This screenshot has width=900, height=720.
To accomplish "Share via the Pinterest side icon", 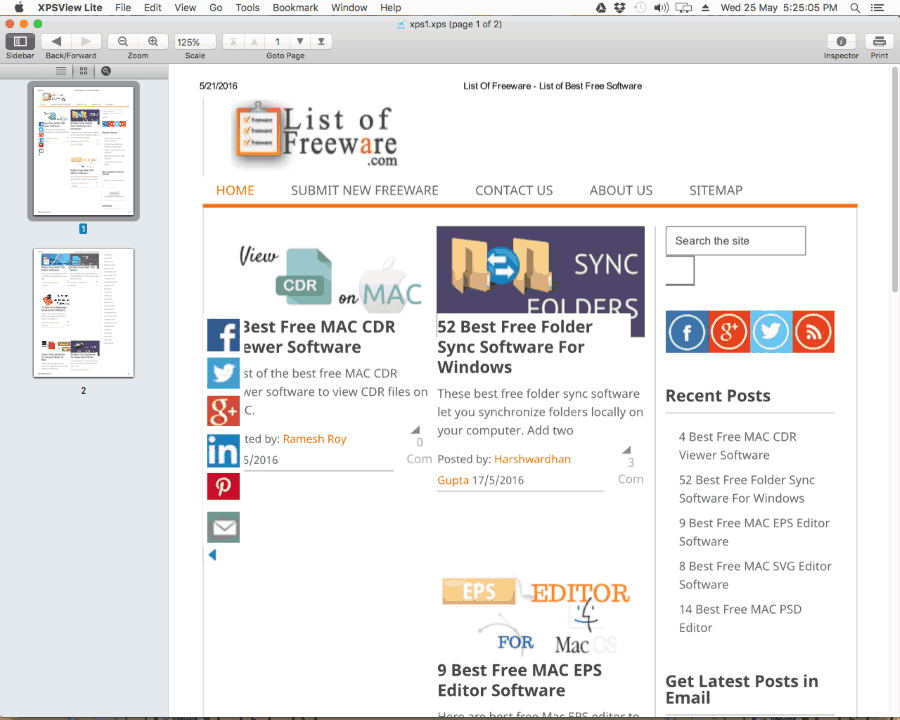I will tap(223, 487).
